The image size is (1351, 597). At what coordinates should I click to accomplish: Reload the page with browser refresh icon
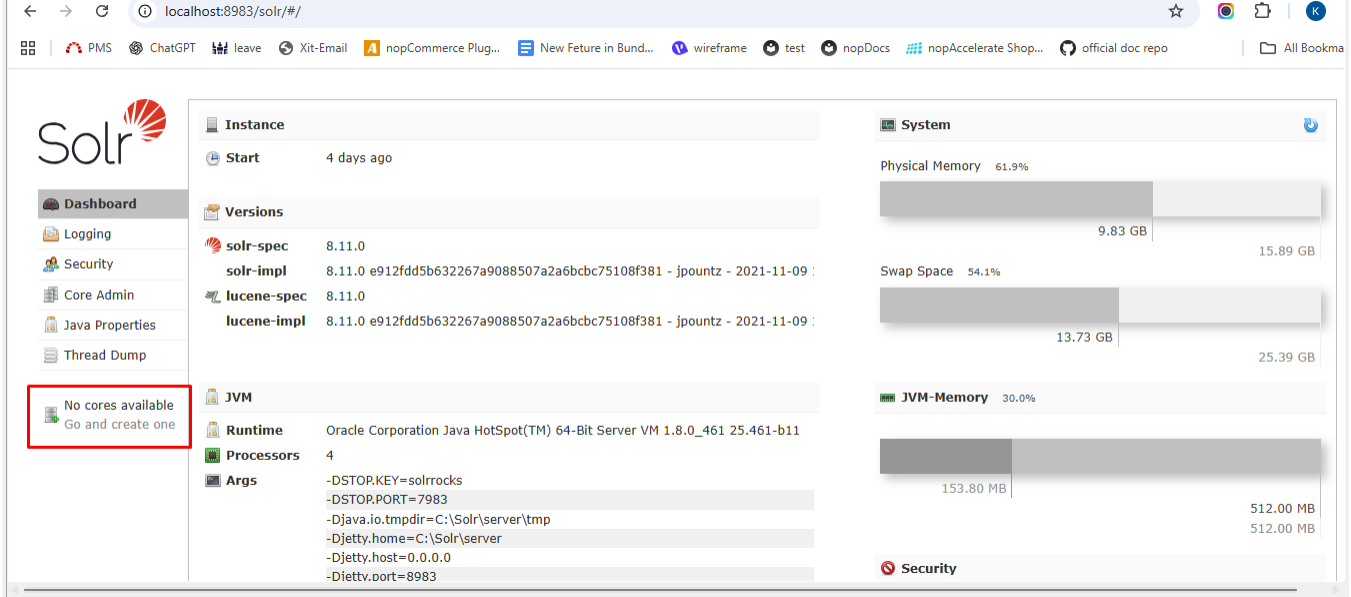click(x=102, y=11)
